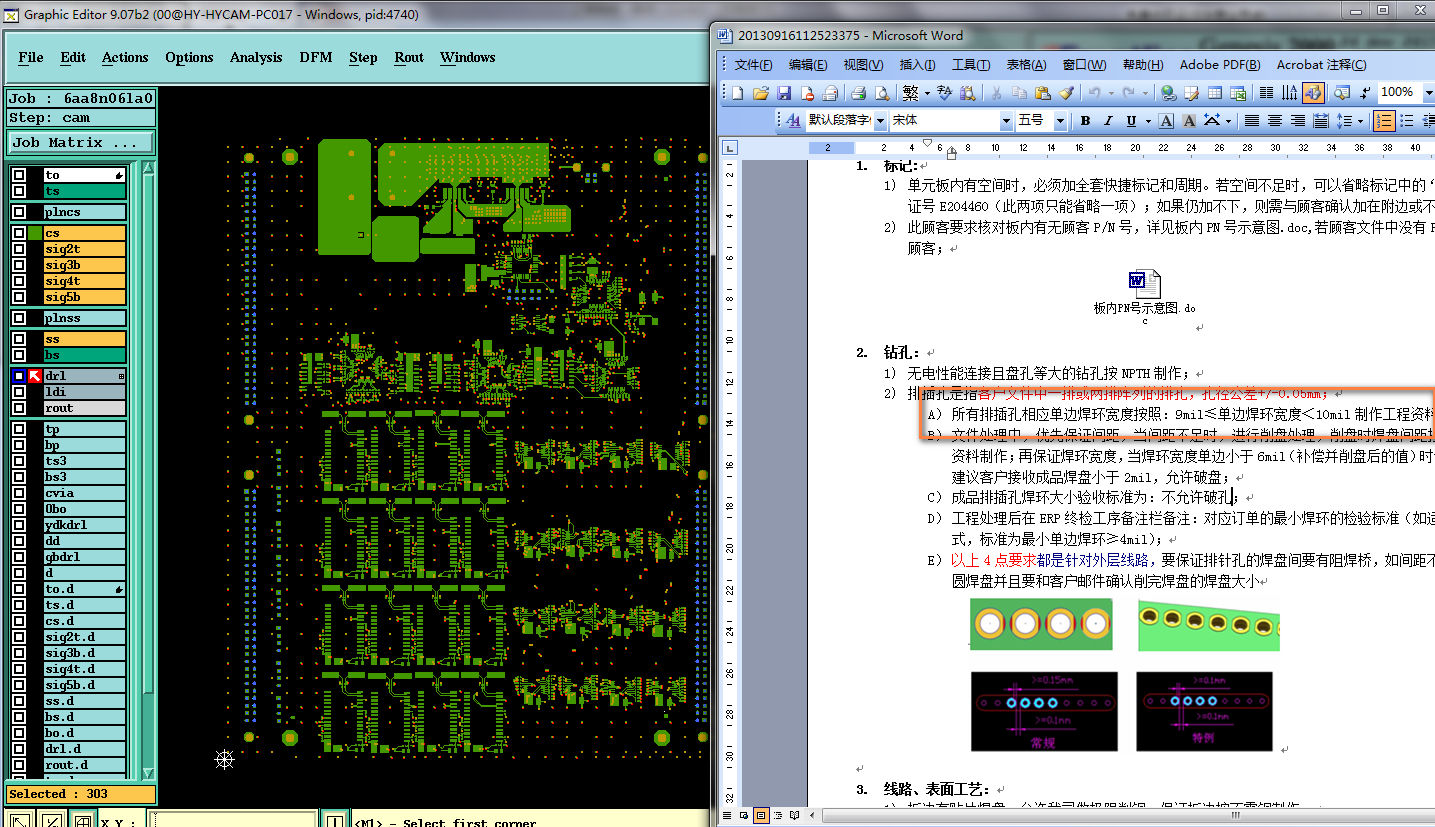This screenshot has width=1435, height=827.
Task: Expand the Undo history dropdown arrow
Action: point(1110,93)
